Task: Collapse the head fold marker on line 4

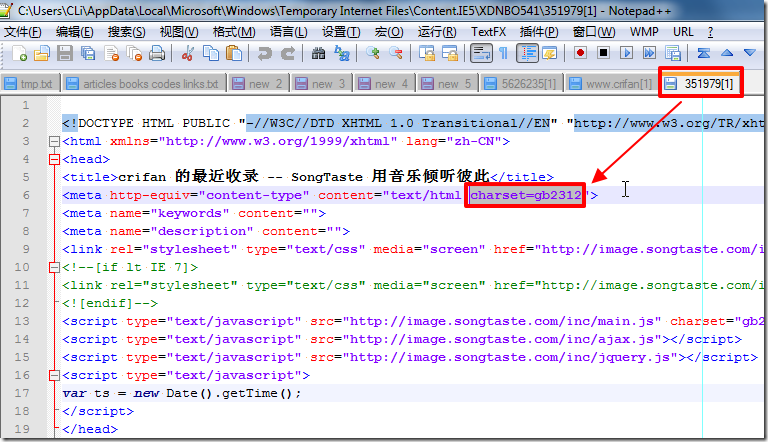Action: tap(54, 159)
